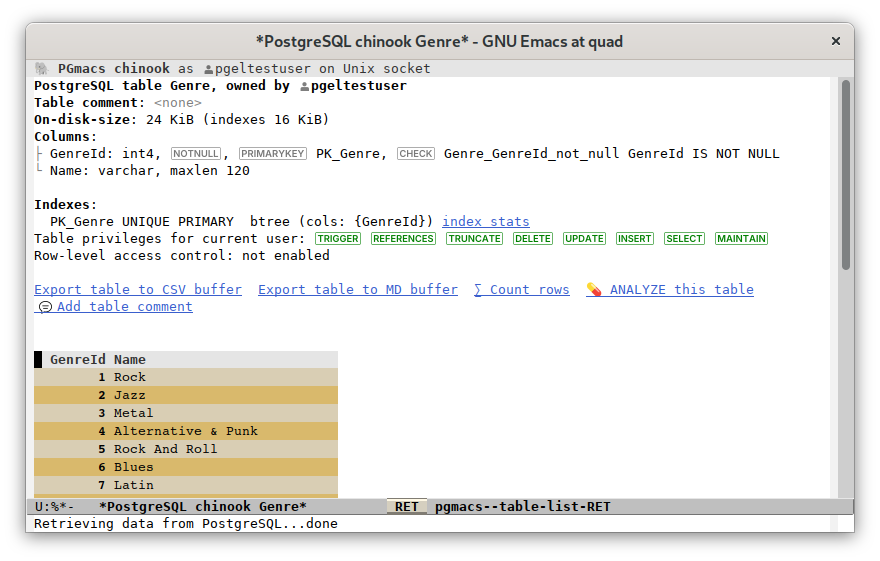Viewport: 880px width, 561px height.
Task: Click the DELETE privilege badge
Action: 533,238
